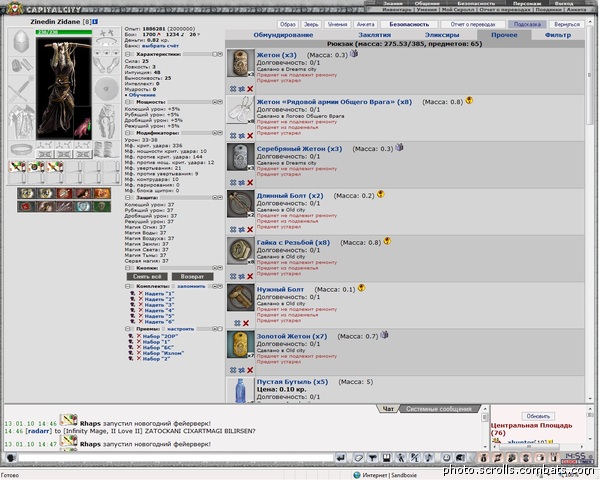Click the Снять всё button

pos(147,276)
